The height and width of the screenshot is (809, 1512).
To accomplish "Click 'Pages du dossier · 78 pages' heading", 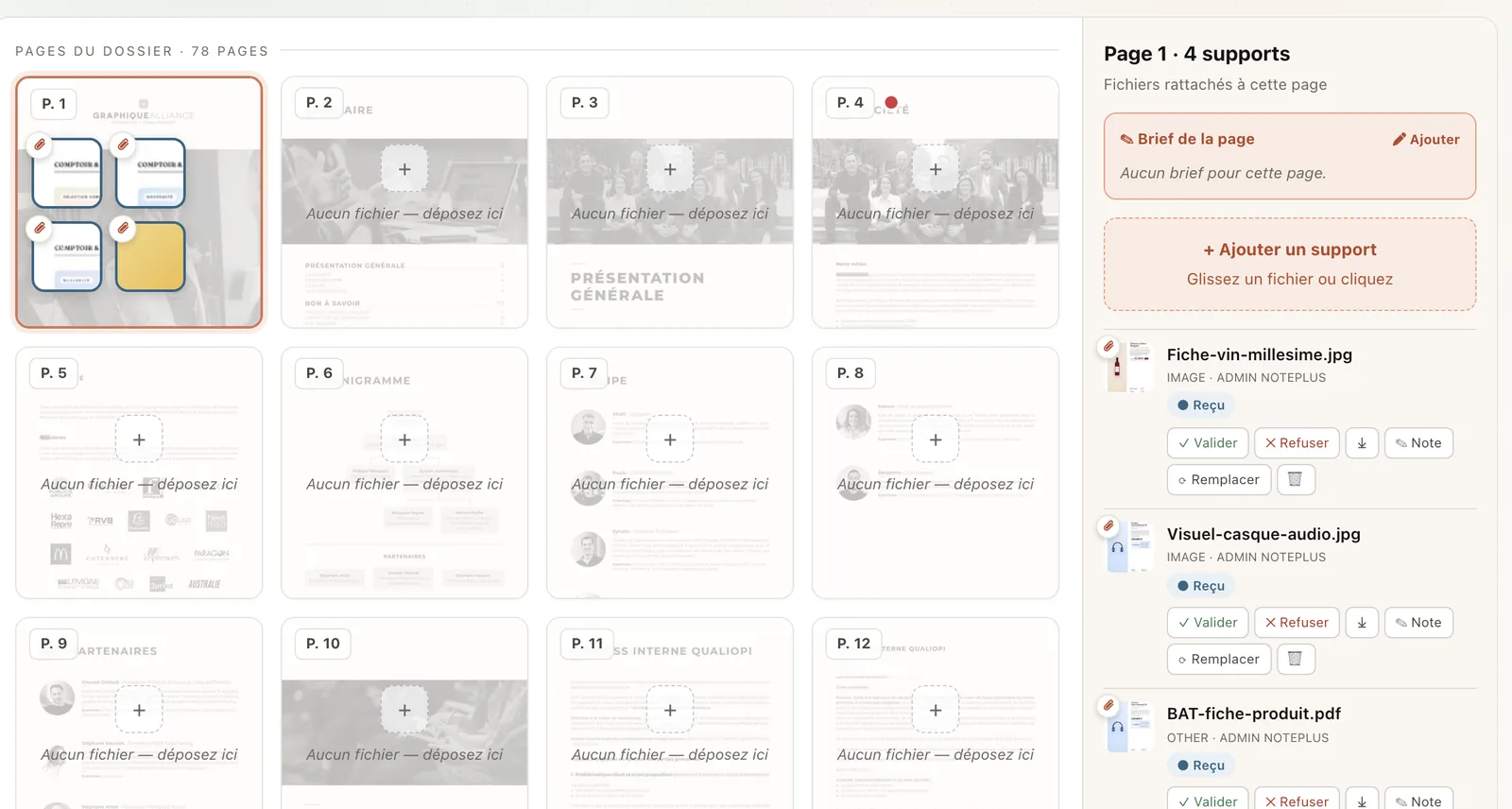I will 142,51.
